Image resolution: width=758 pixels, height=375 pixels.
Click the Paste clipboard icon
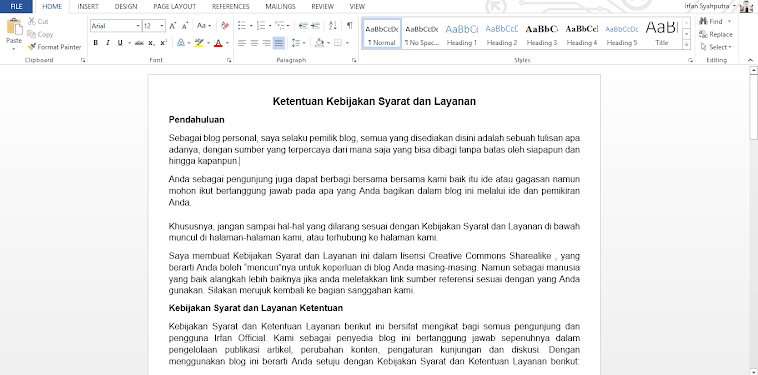pyautogui.click(x=14, y=27)
